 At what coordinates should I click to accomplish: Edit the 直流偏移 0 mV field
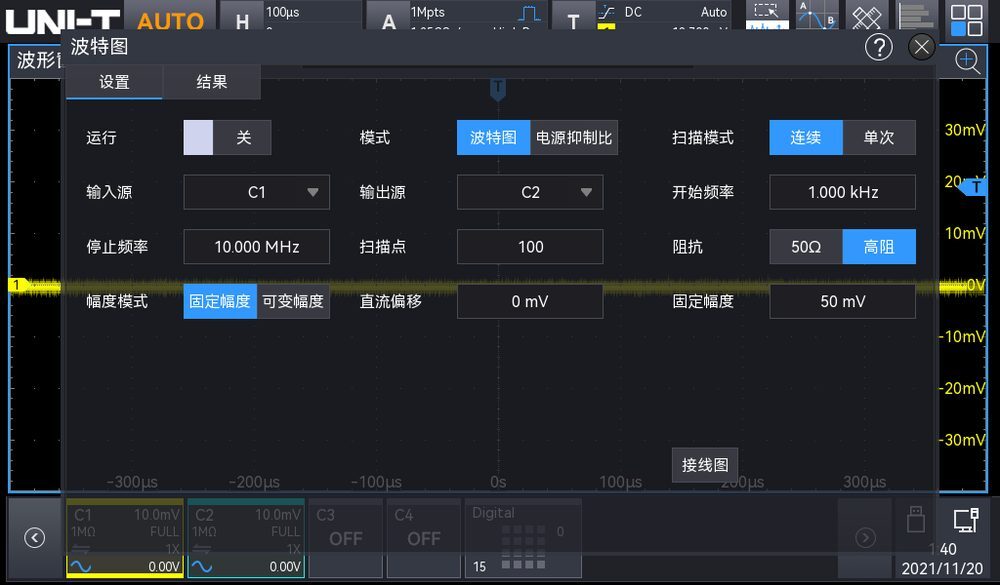pos(530,301)
